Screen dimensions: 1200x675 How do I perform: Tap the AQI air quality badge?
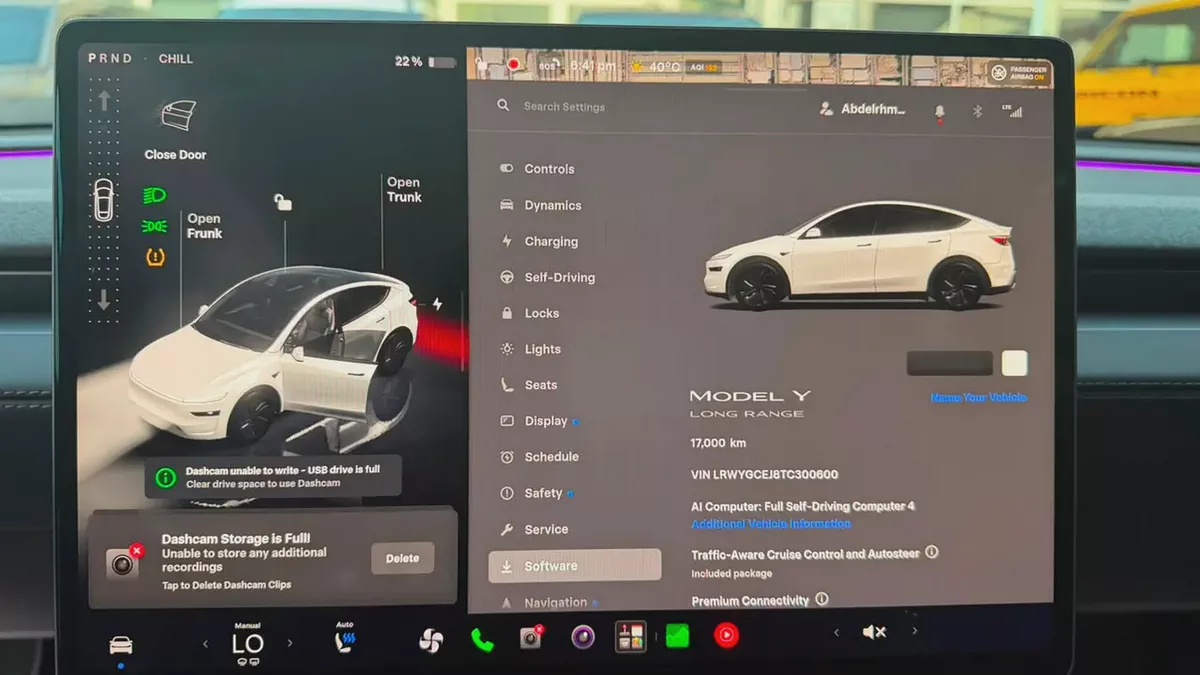click(704, 68)
